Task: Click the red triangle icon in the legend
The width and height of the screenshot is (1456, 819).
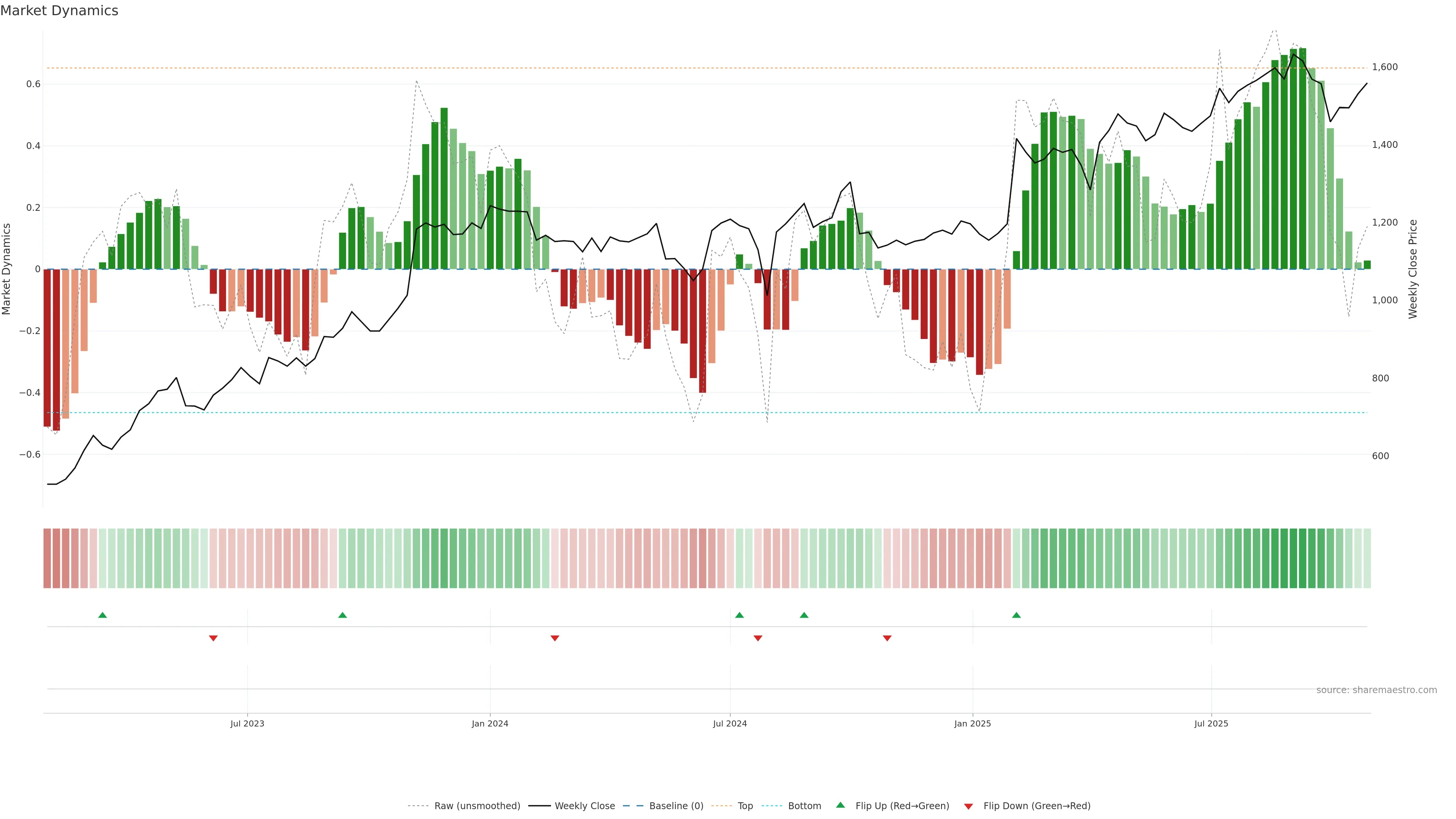Action: pos(968,806)
